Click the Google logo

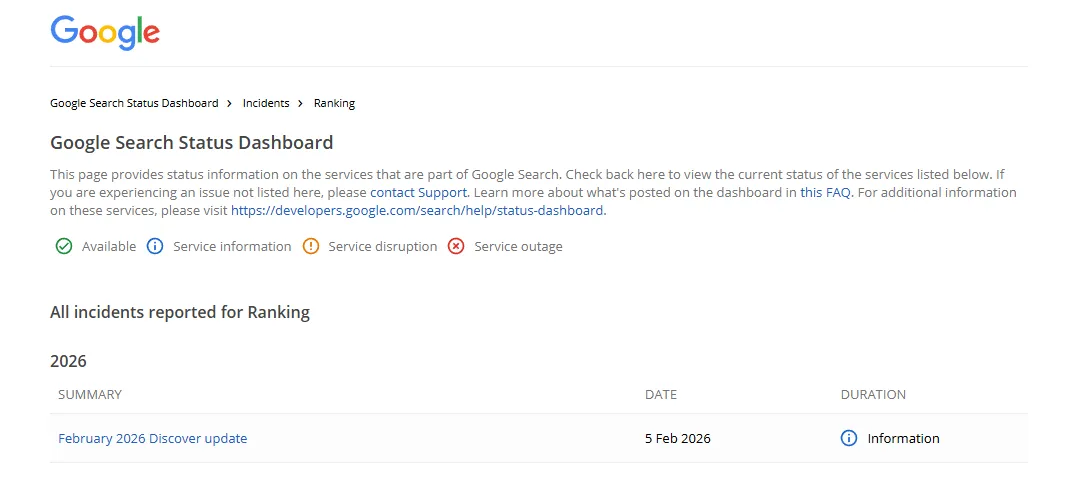(105, 32)
